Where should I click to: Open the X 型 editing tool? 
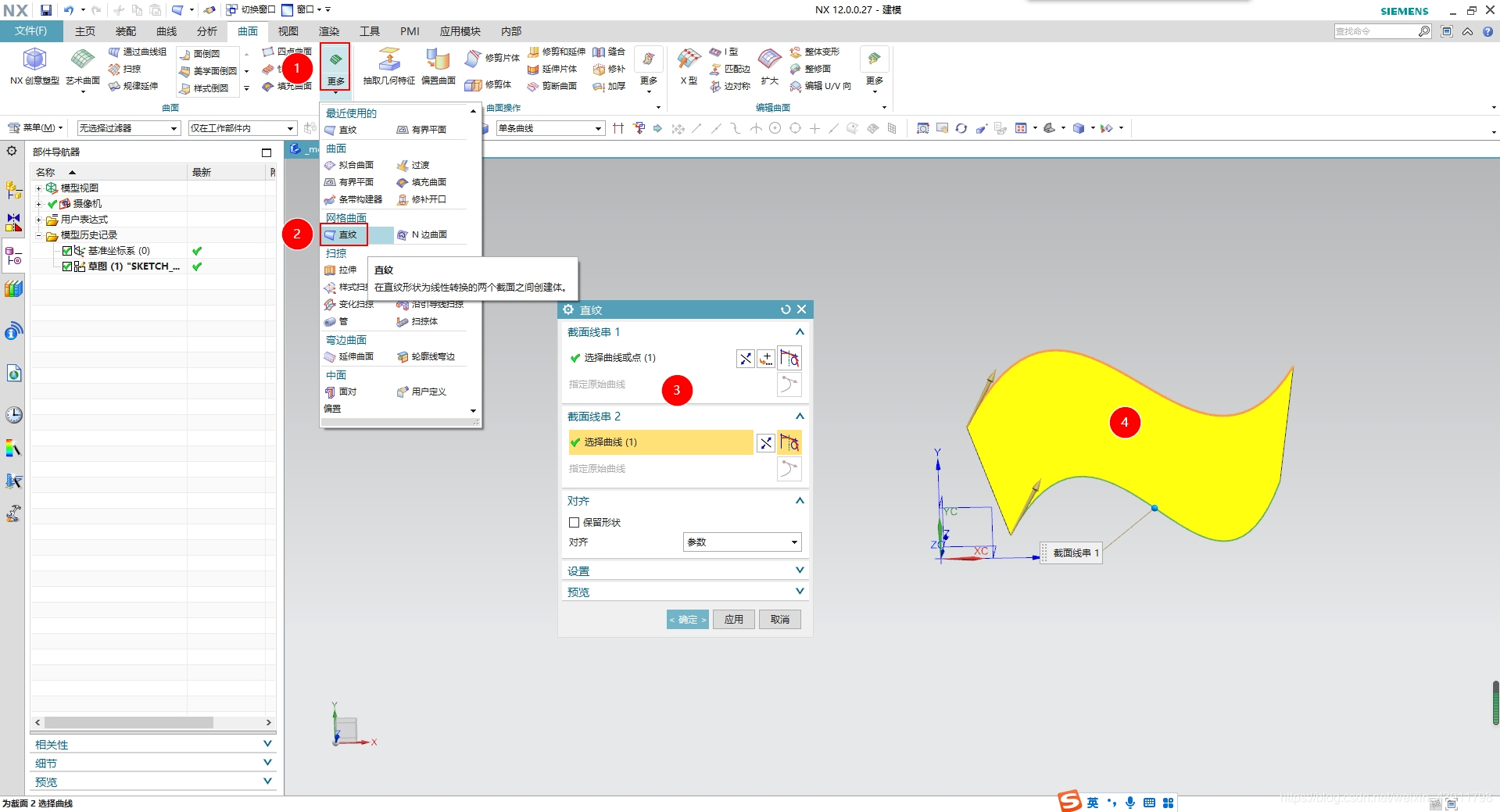click(689, 66)
